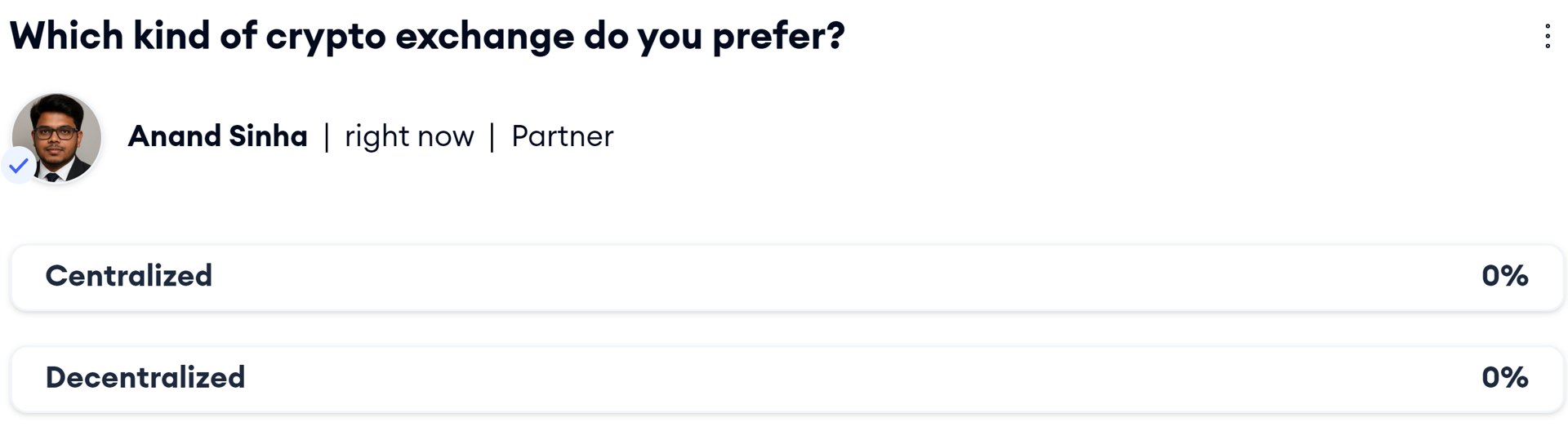
Task: Open Anand Sinha's profile via name
Action: point(217,136)
